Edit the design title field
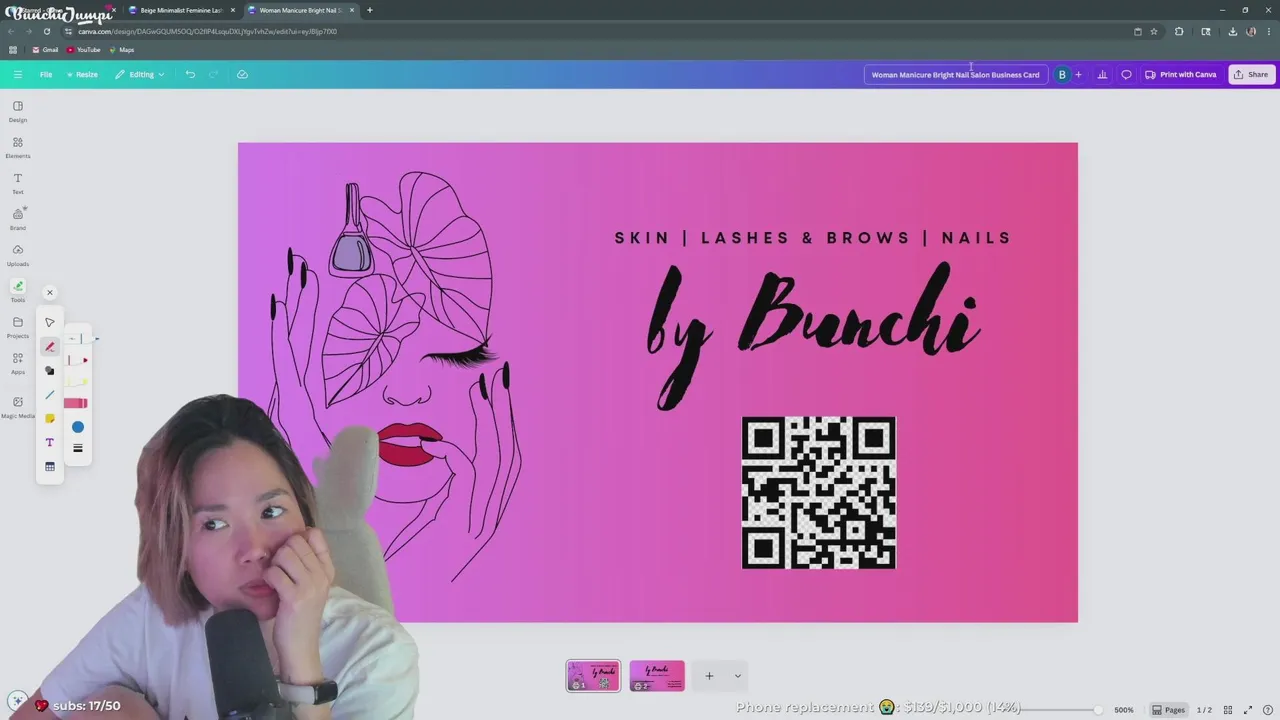This screenshot has height=720, width=1280. coord(955,74)
